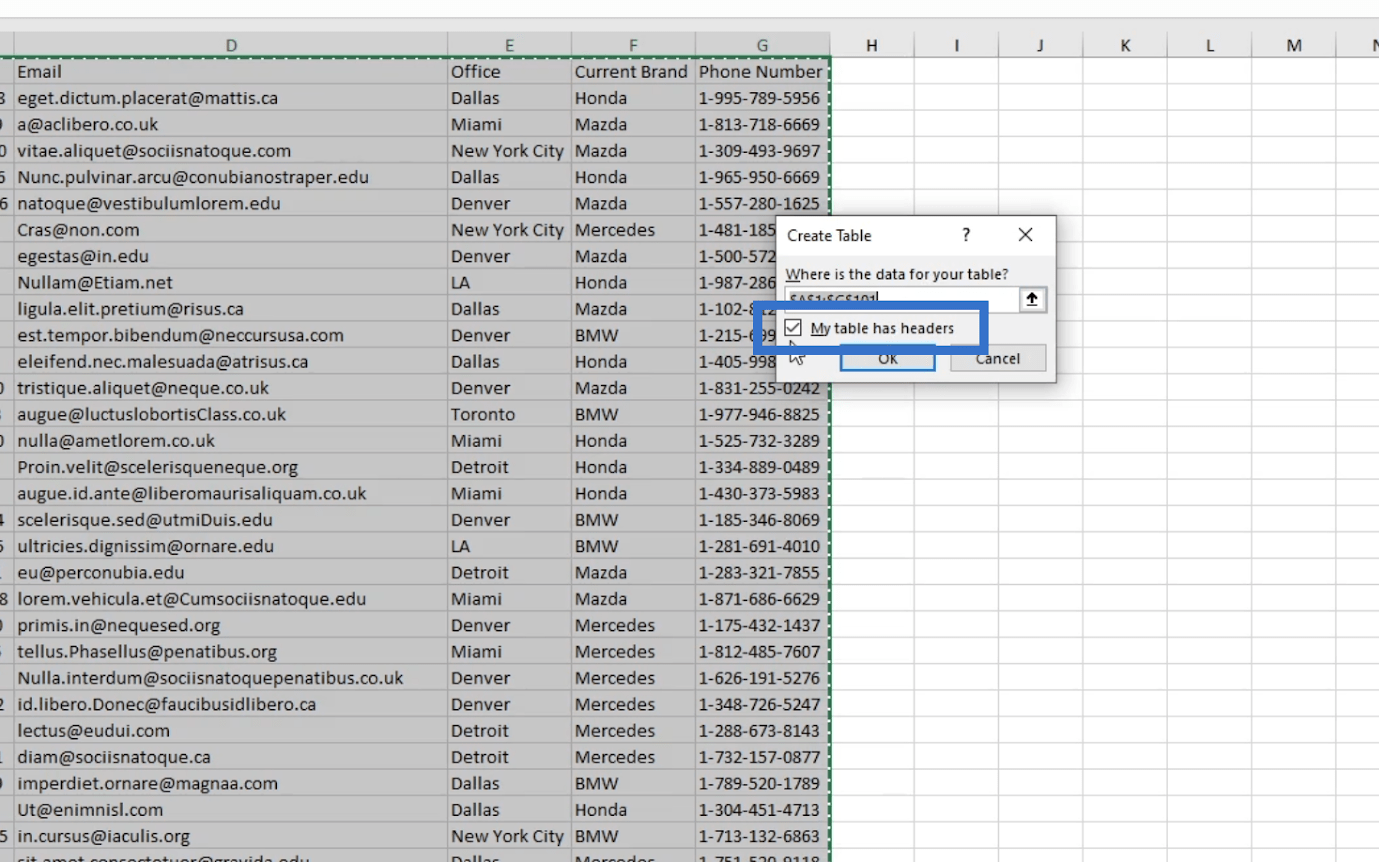Select column M header
1379x862 pixels.
click(x=1294, y=45)
